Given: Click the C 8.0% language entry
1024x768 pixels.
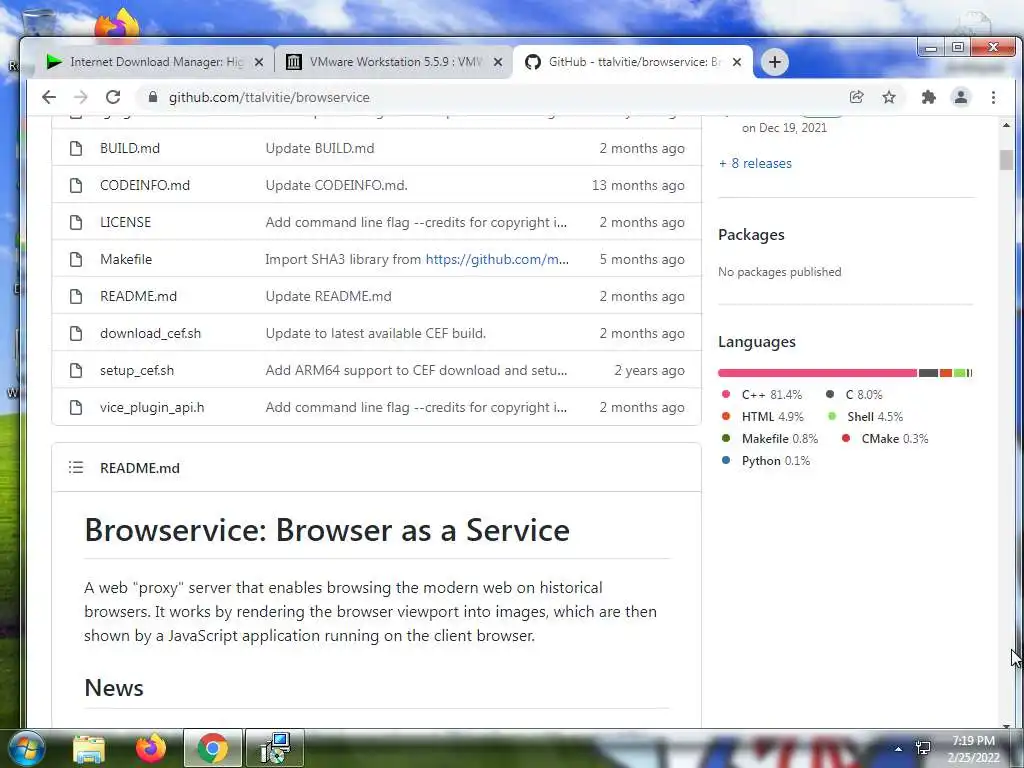Looking at the screenshot, I should click(x=854, y=394).
